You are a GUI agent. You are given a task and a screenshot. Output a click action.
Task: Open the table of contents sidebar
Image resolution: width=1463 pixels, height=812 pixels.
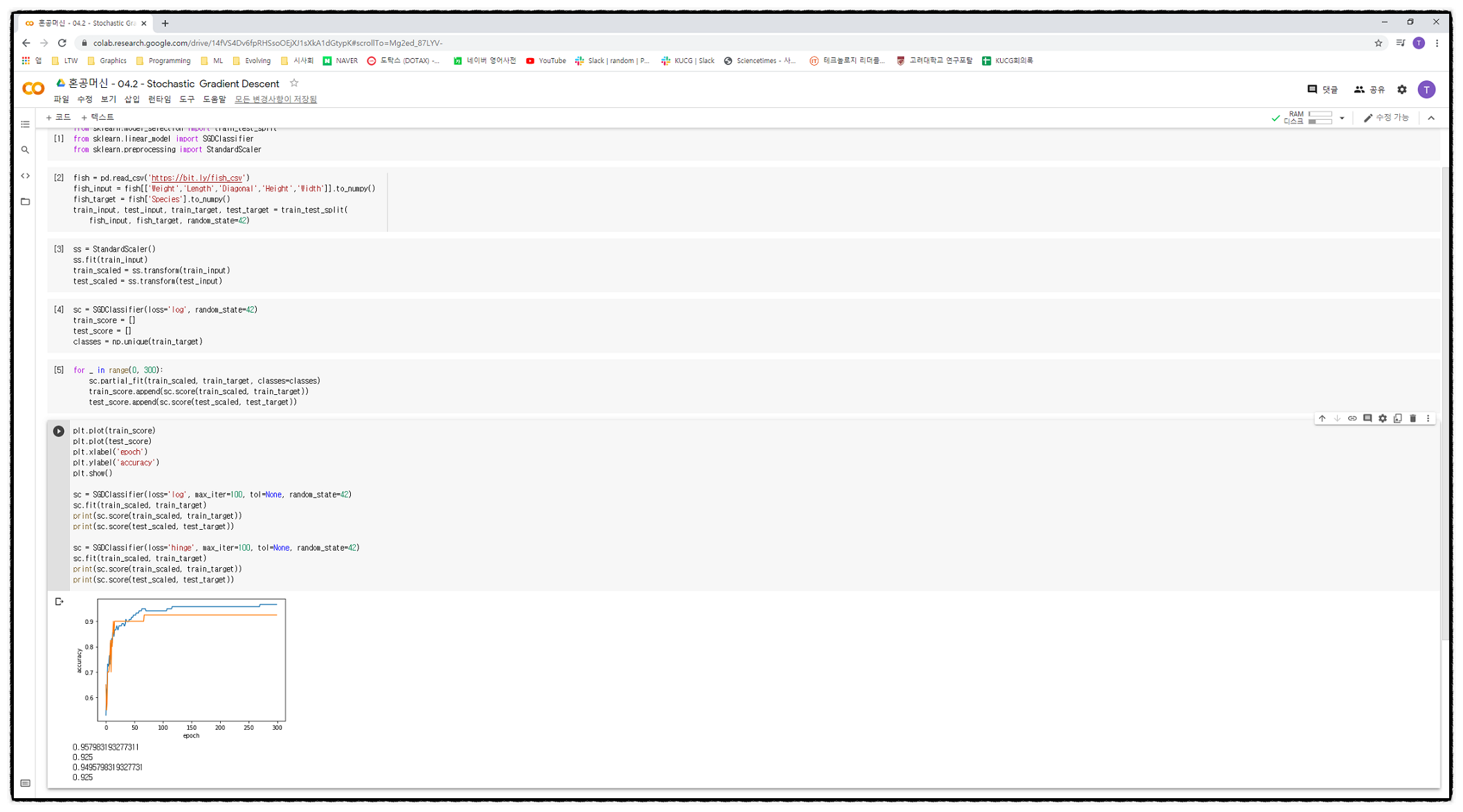(26, 124)
